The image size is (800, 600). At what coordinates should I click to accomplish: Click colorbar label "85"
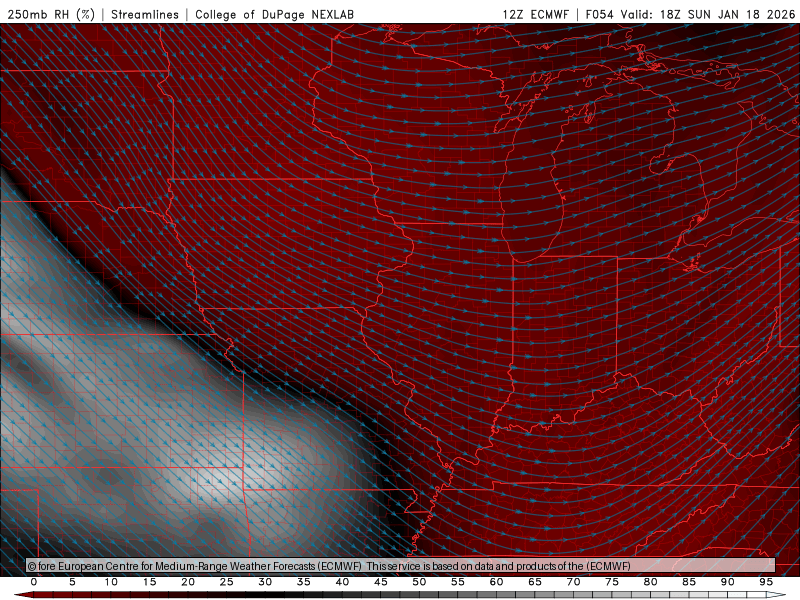pos(689,582)
